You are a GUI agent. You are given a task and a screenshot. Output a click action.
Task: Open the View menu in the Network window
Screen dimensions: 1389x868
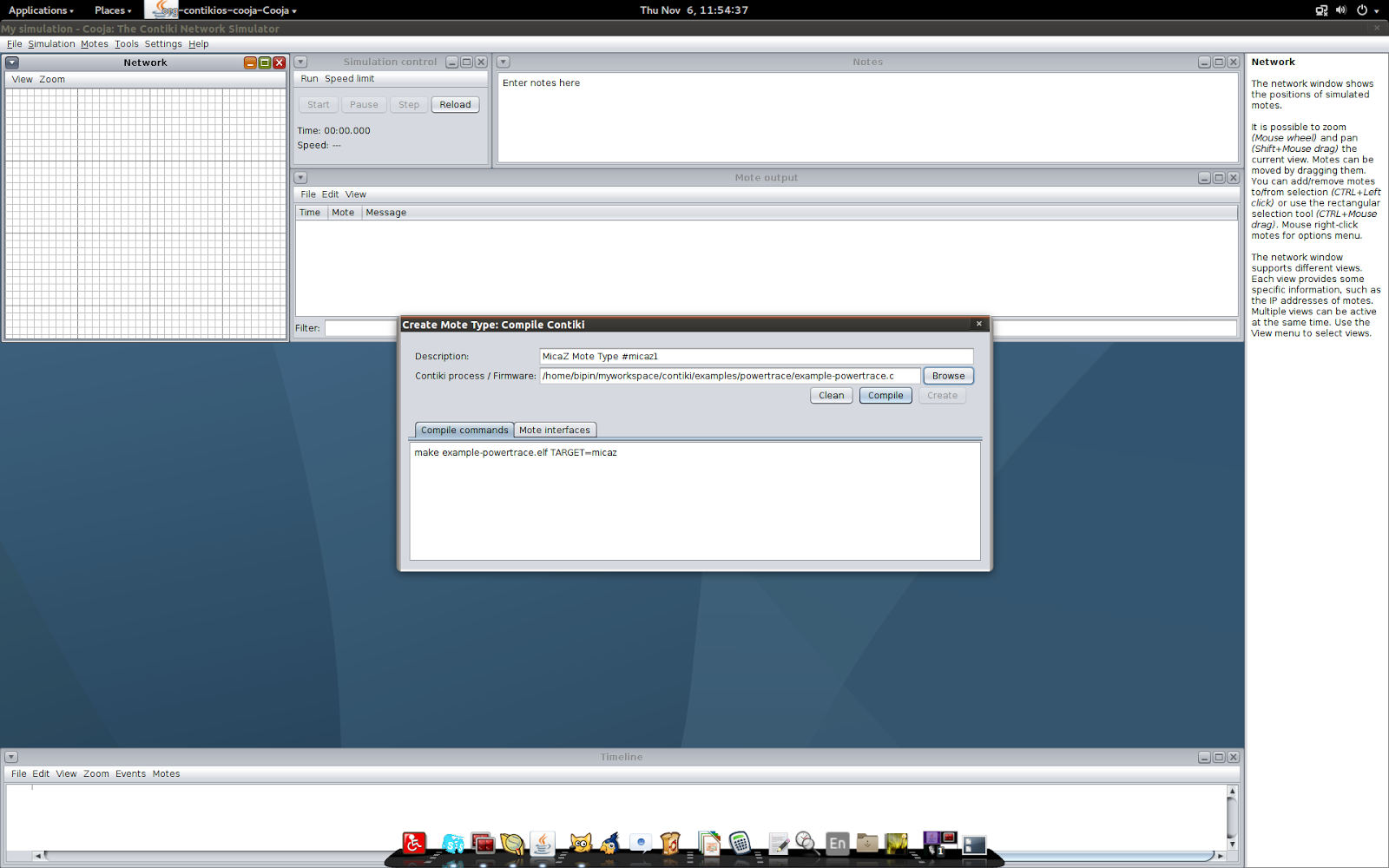coord(23,79)
